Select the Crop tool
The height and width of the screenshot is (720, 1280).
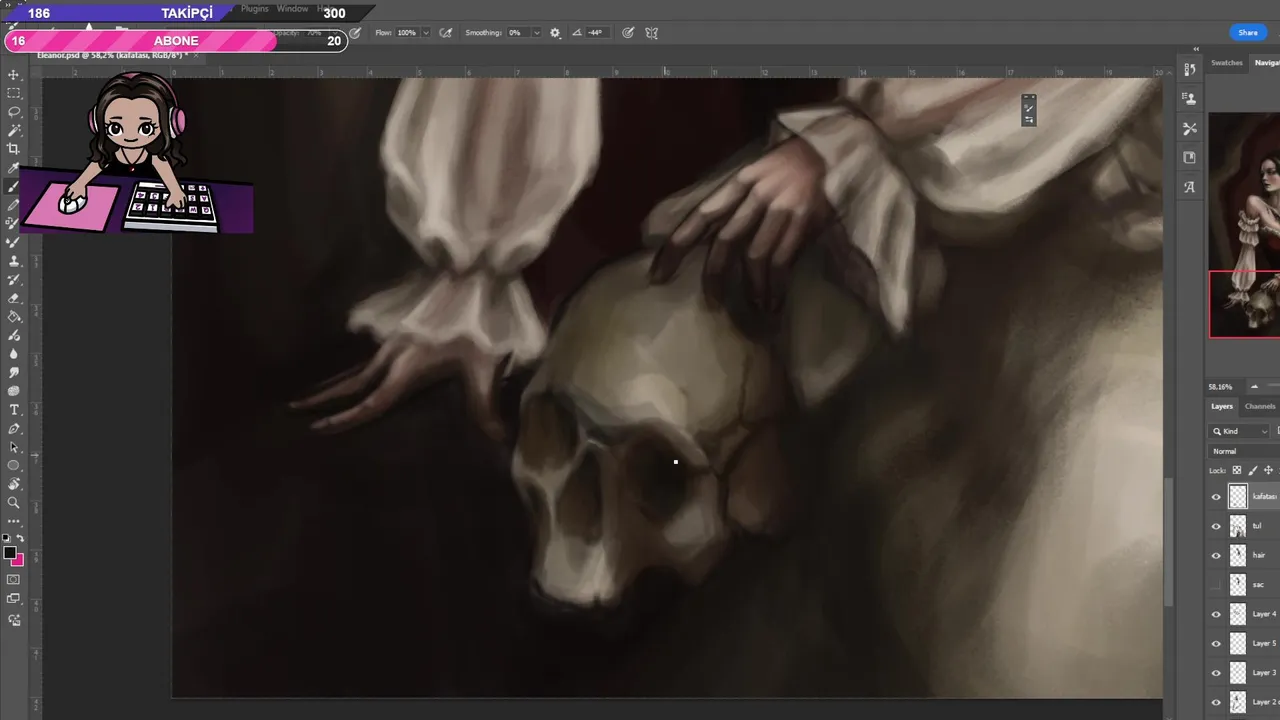click(14, 149)
